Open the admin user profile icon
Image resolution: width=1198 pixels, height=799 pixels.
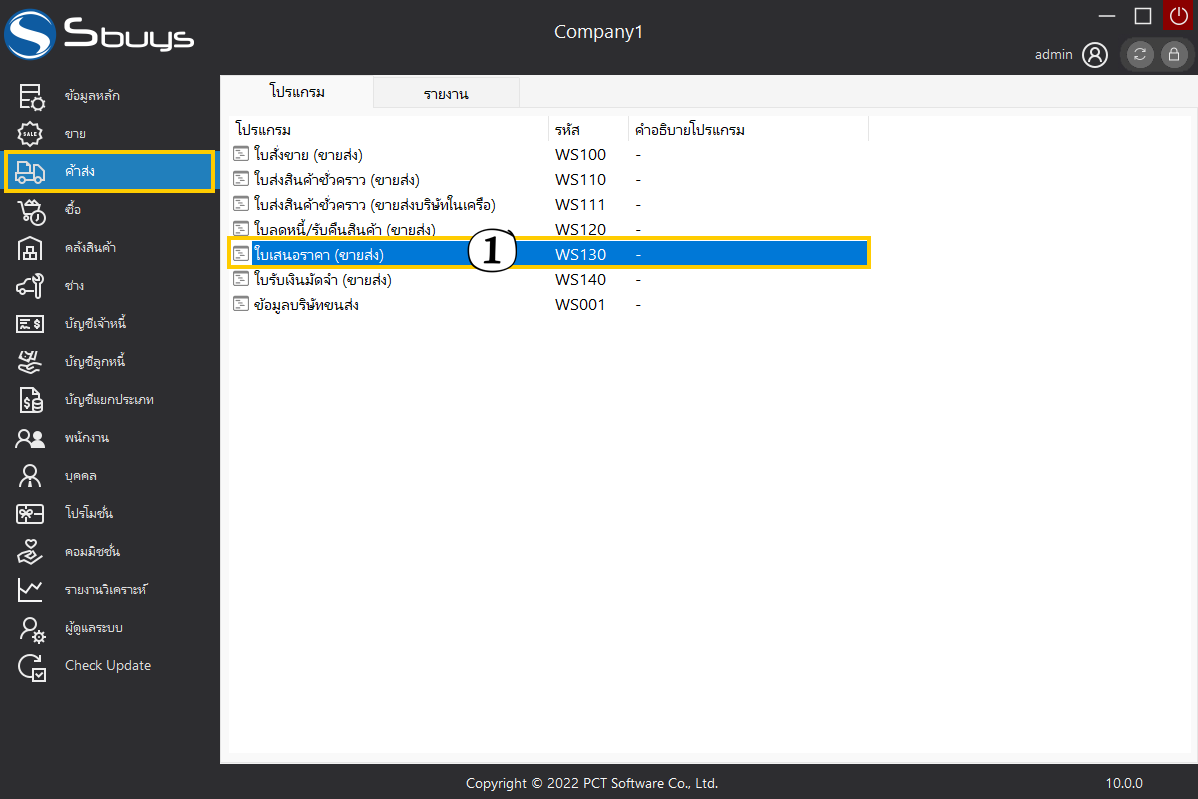[1095, 55]
